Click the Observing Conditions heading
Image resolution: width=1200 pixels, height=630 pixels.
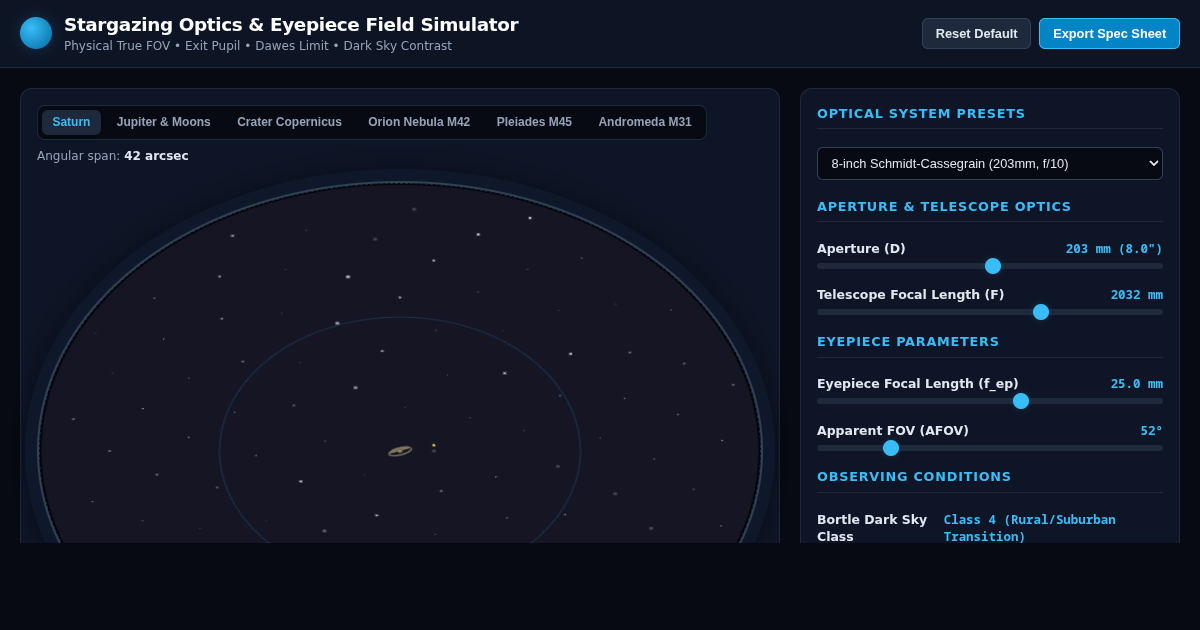914,477
